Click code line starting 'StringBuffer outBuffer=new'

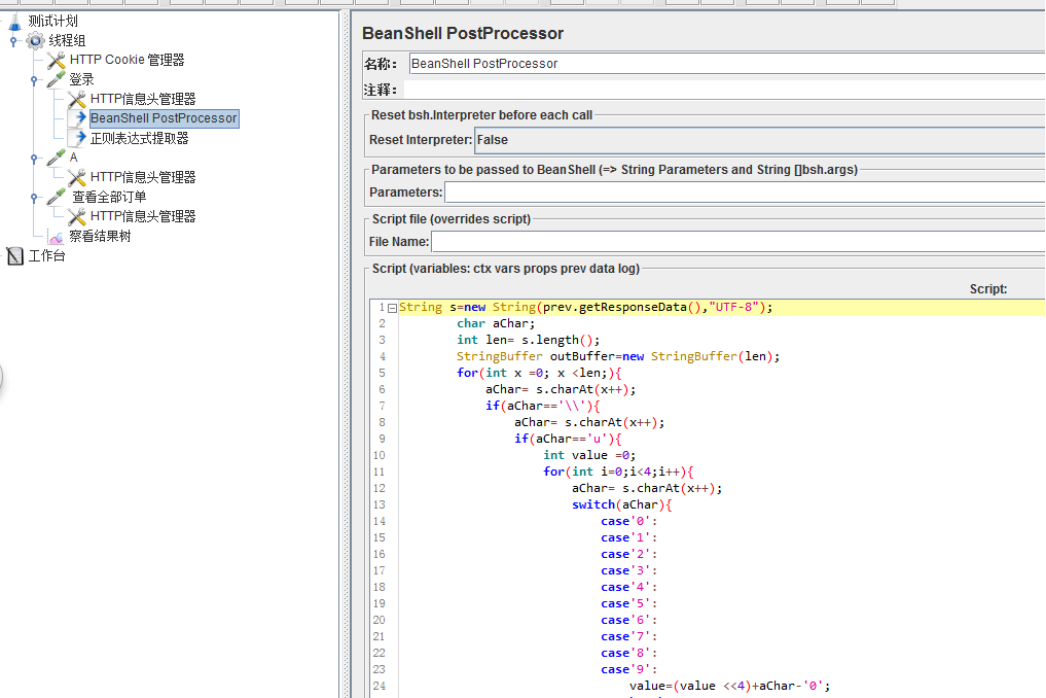[x=618, y=356]
